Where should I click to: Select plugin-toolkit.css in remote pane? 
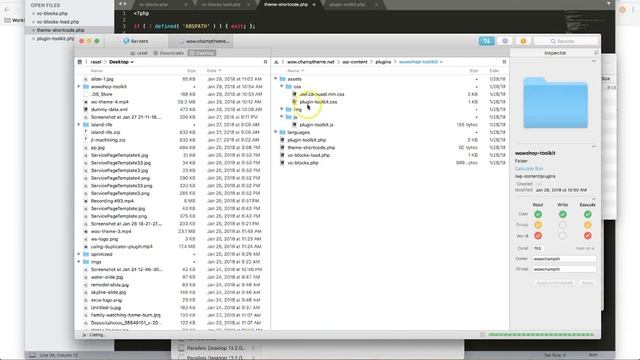[x=318, y=102]
